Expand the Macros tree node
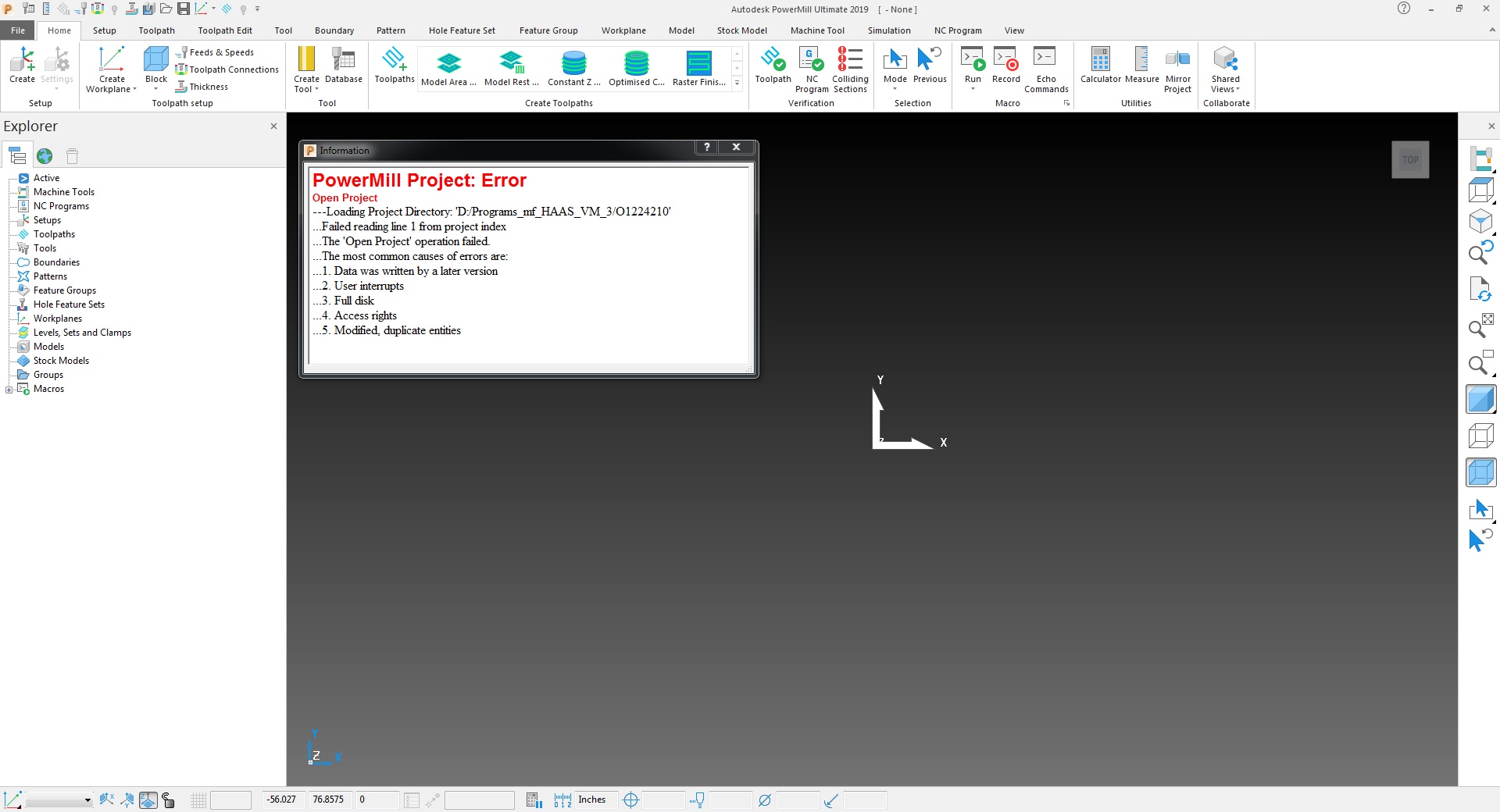 tap(9, 390)
